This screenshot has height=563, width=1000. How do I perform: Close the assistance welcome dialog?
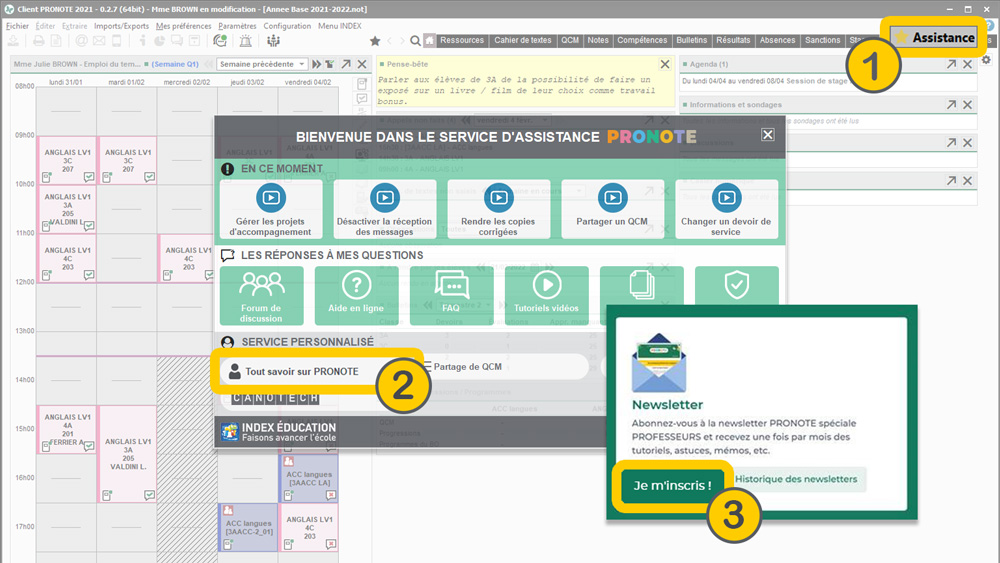point(768,135)
